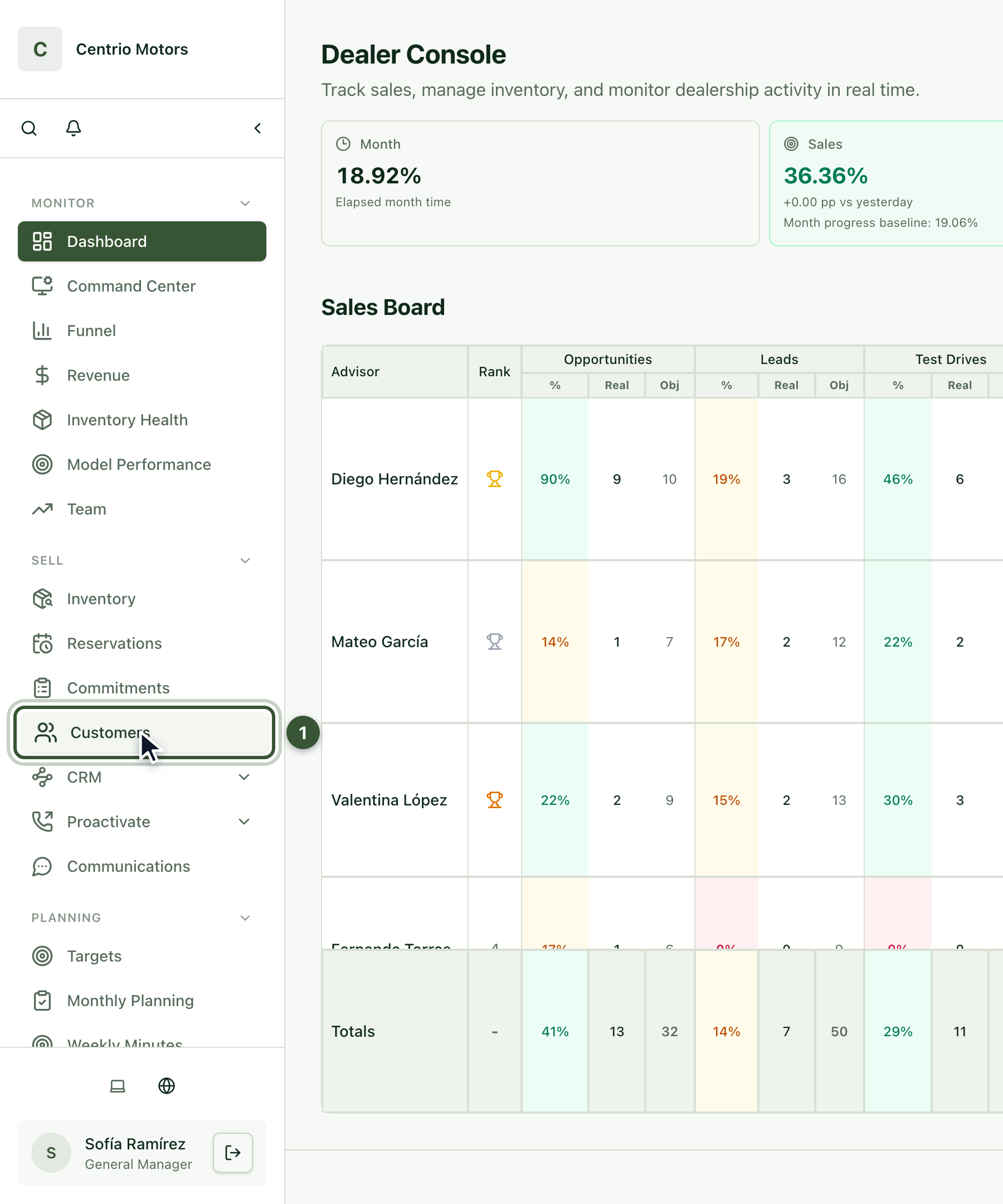Viewport: 1003px width, 1204px height.
Task: Click the Advisor column header
Action: point(395,372)
